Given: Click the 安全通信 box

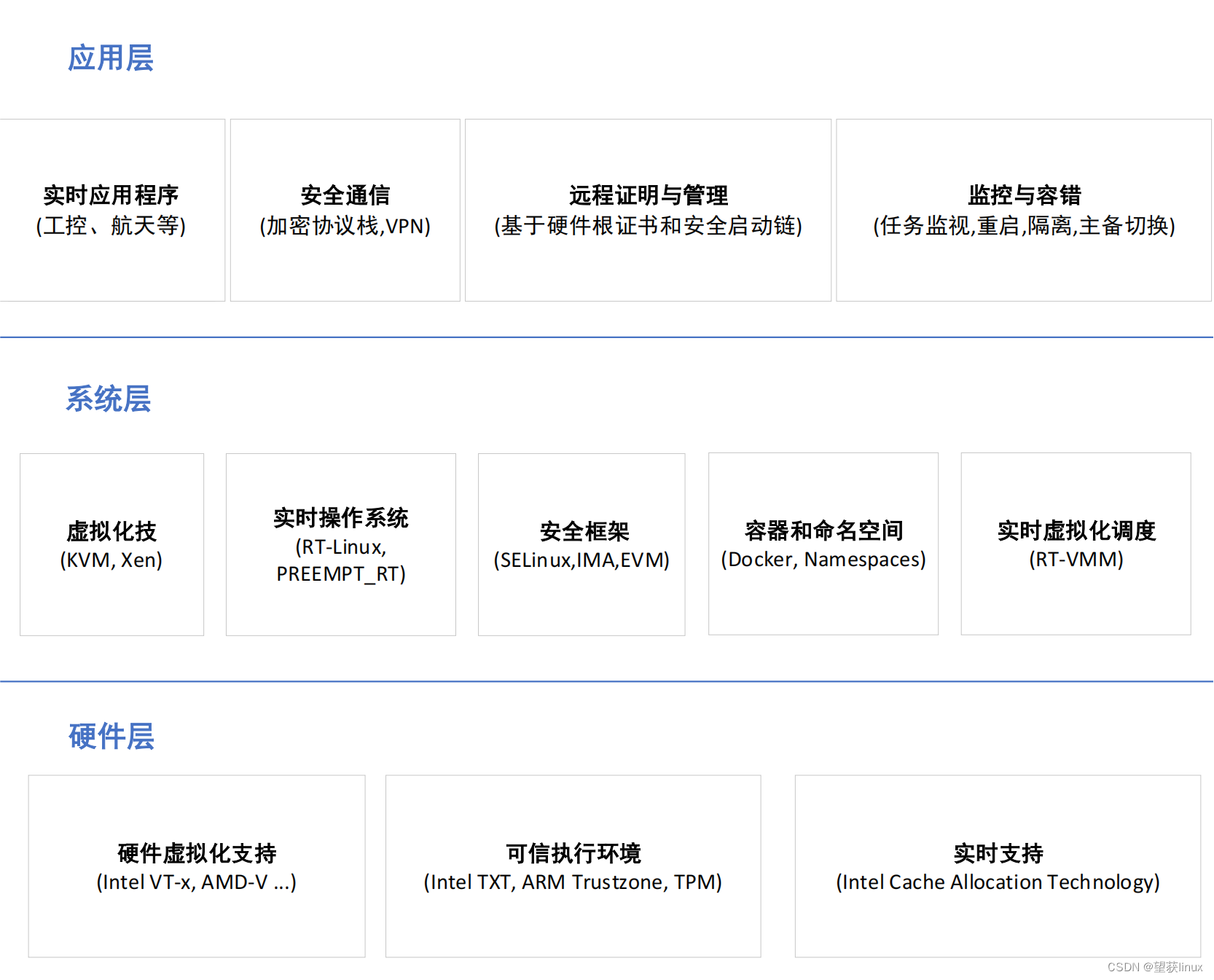Looking at the screenshot, I should (x=345, y=210).
